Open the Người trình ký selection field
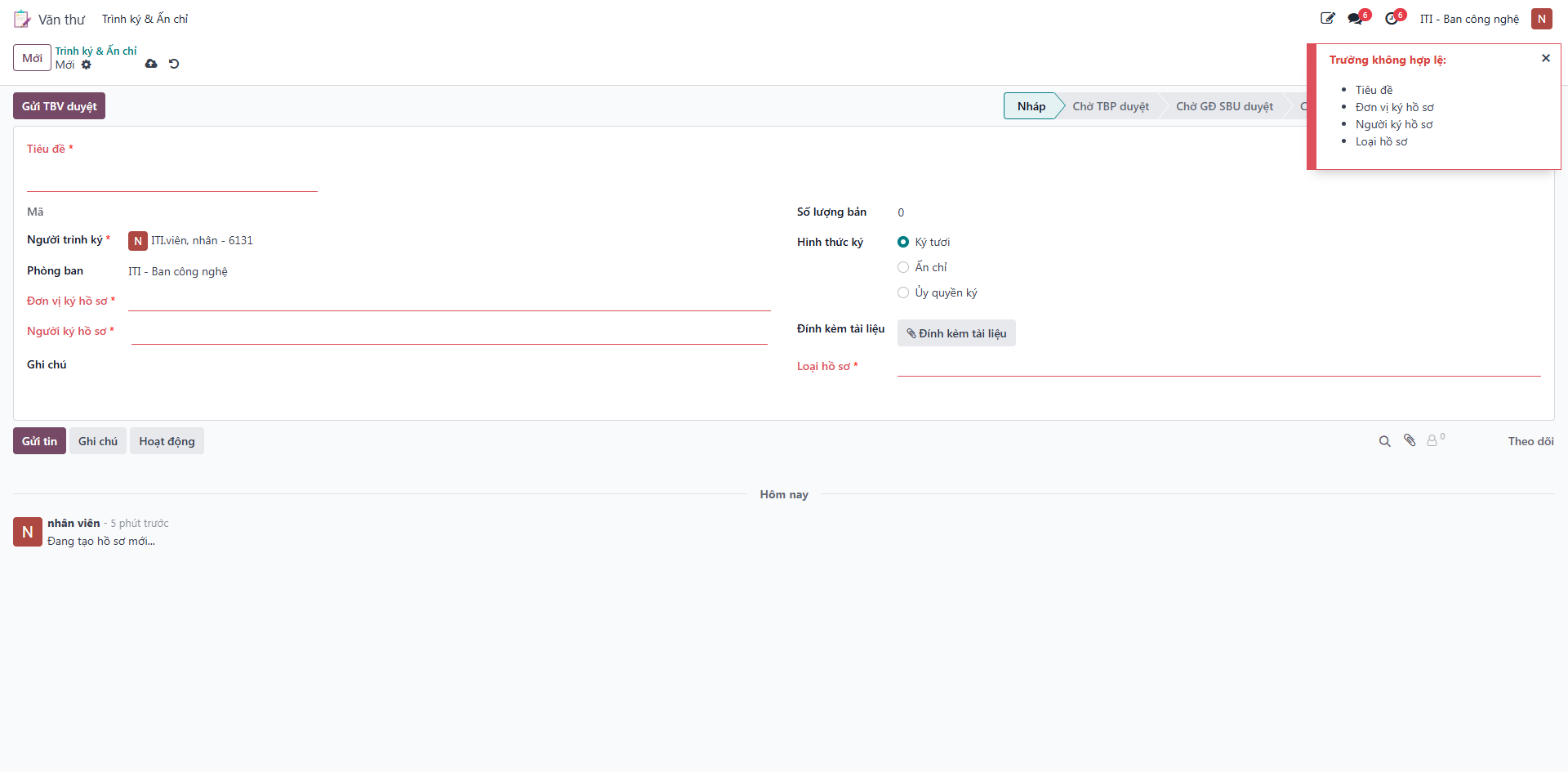This screenshot has height=772, width=1568. pos(457,240)
